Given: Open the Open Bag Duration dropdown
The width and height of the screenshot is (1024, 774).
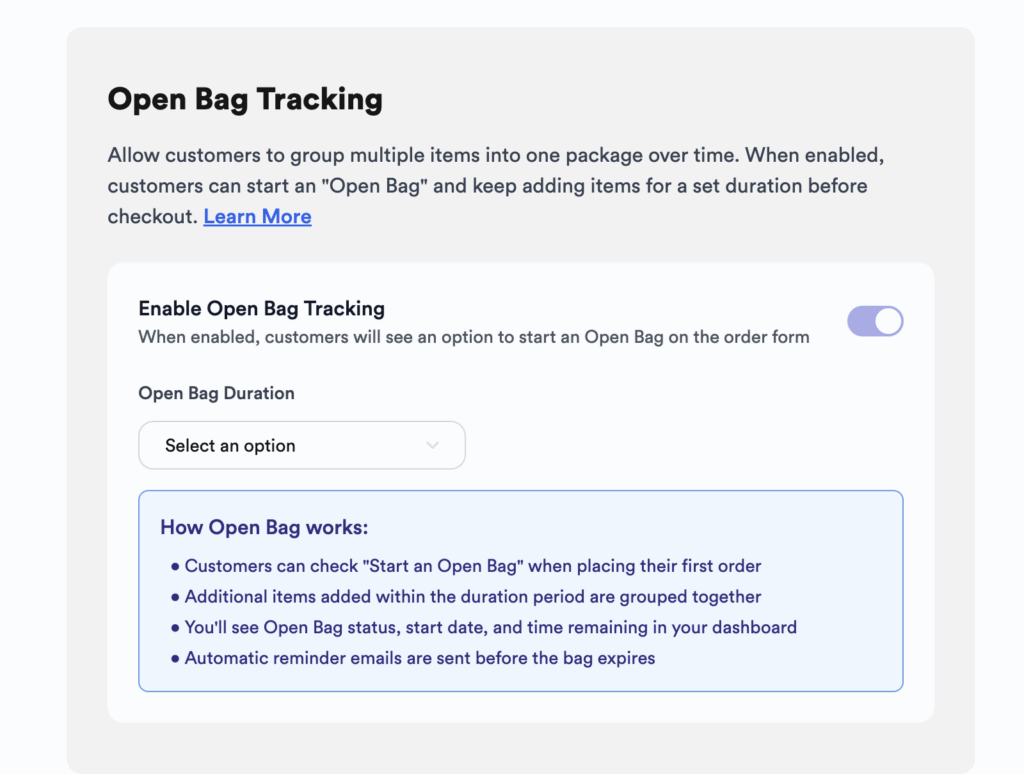Looking at the screenshot, I should coord(301,445).
